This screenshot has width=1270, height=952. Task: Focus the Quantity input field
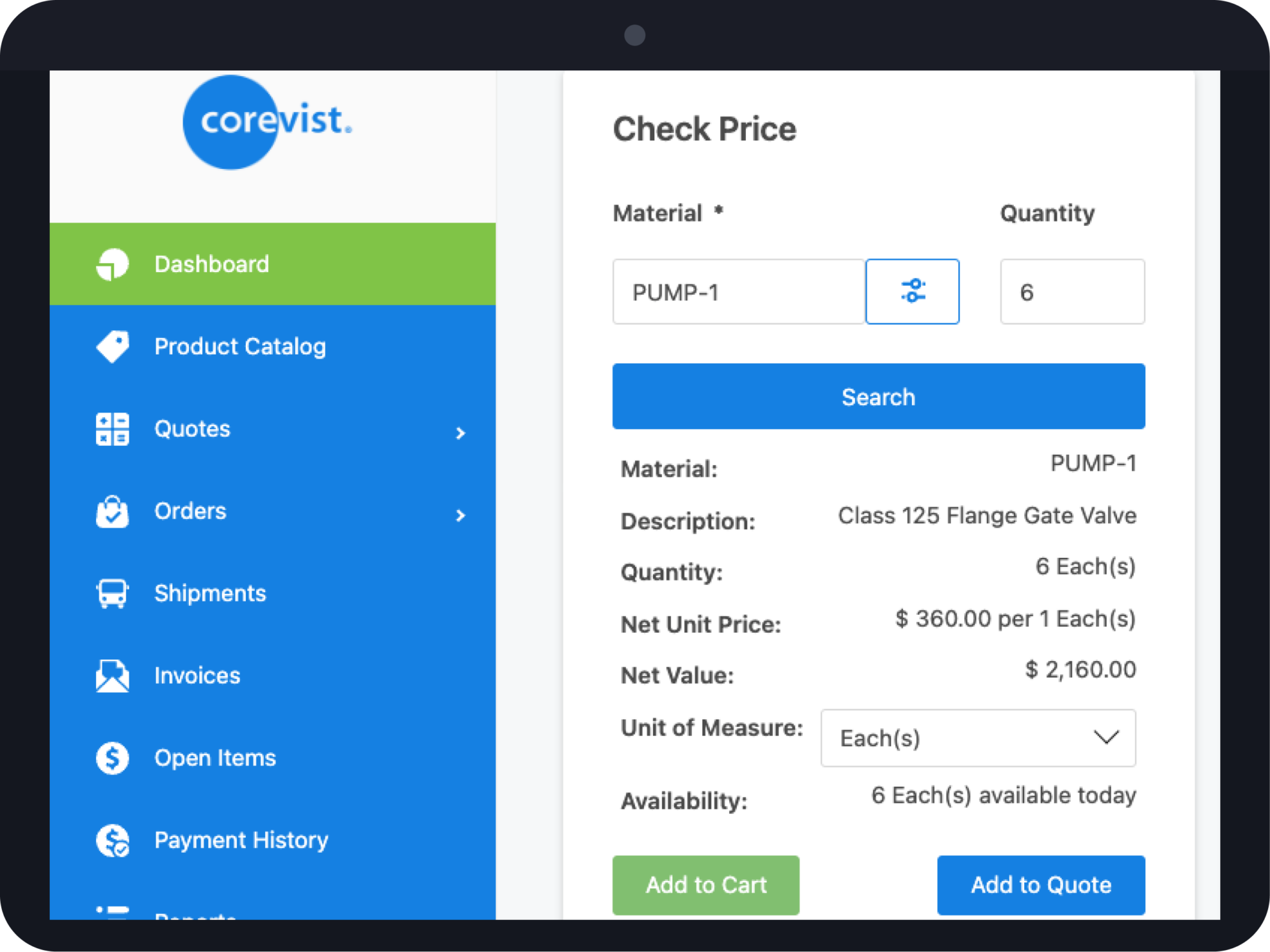[x=1072, y=292]
